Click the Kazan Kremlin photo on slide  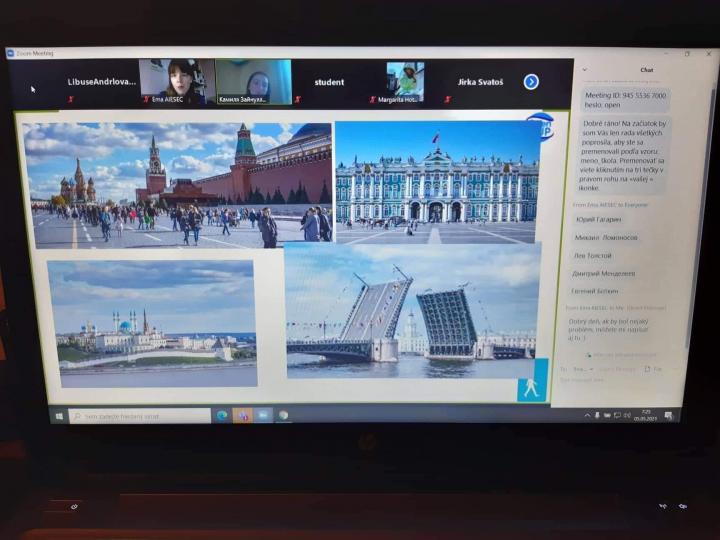[x=152, y=324]
